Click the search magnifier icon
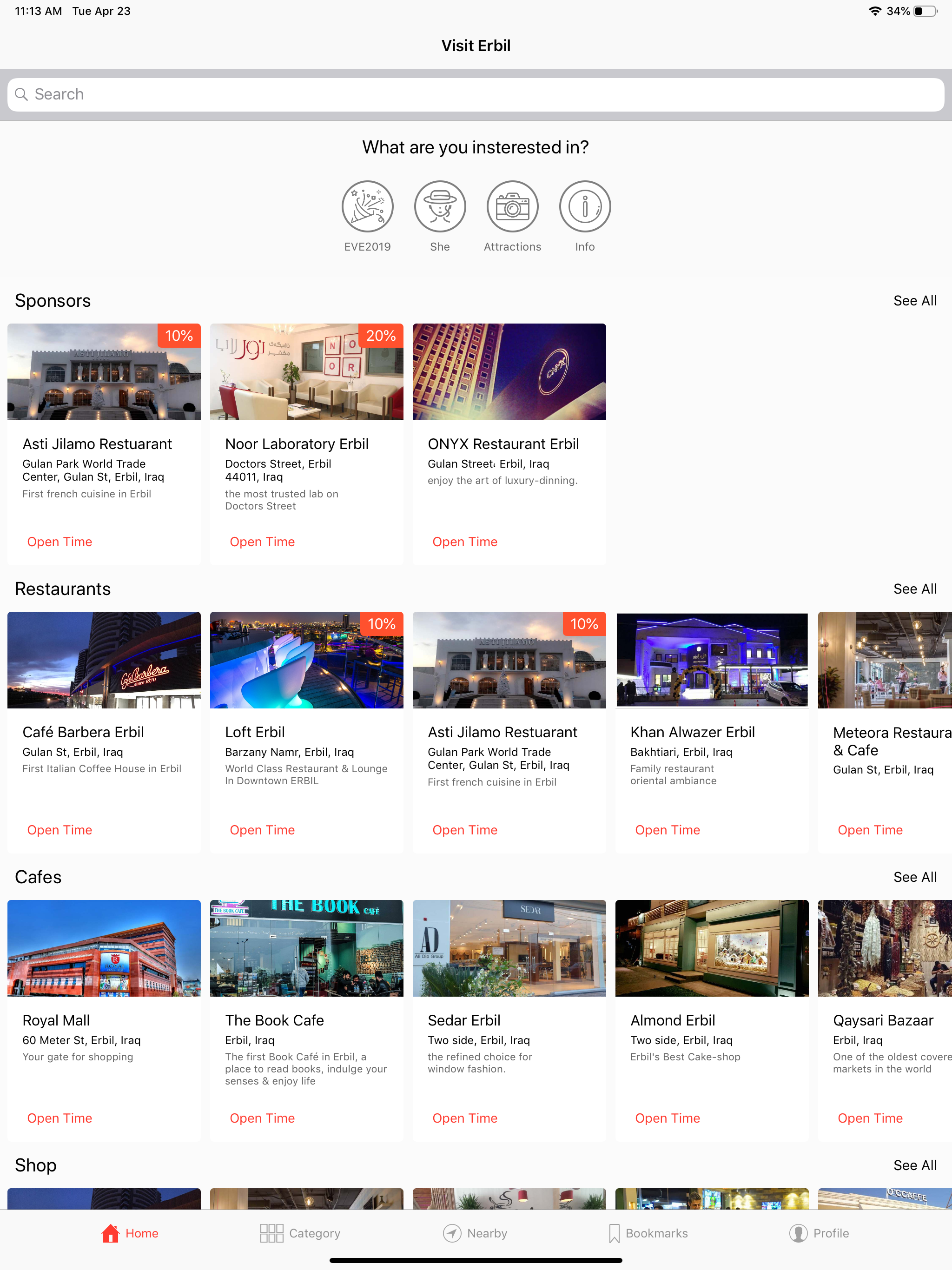Screen dimensions: 952x1270 tap(21, 94)
